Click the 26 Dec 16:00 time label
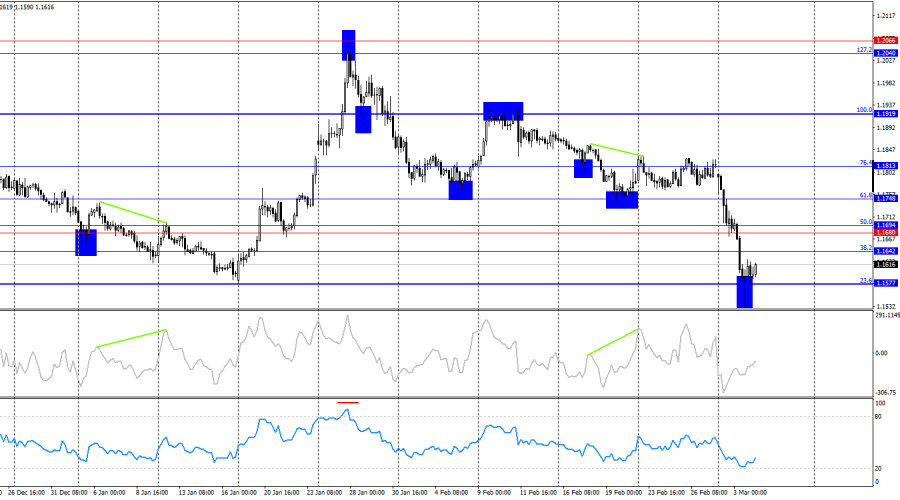The height and width of the screenshot is (500, 900). (27, 493)
